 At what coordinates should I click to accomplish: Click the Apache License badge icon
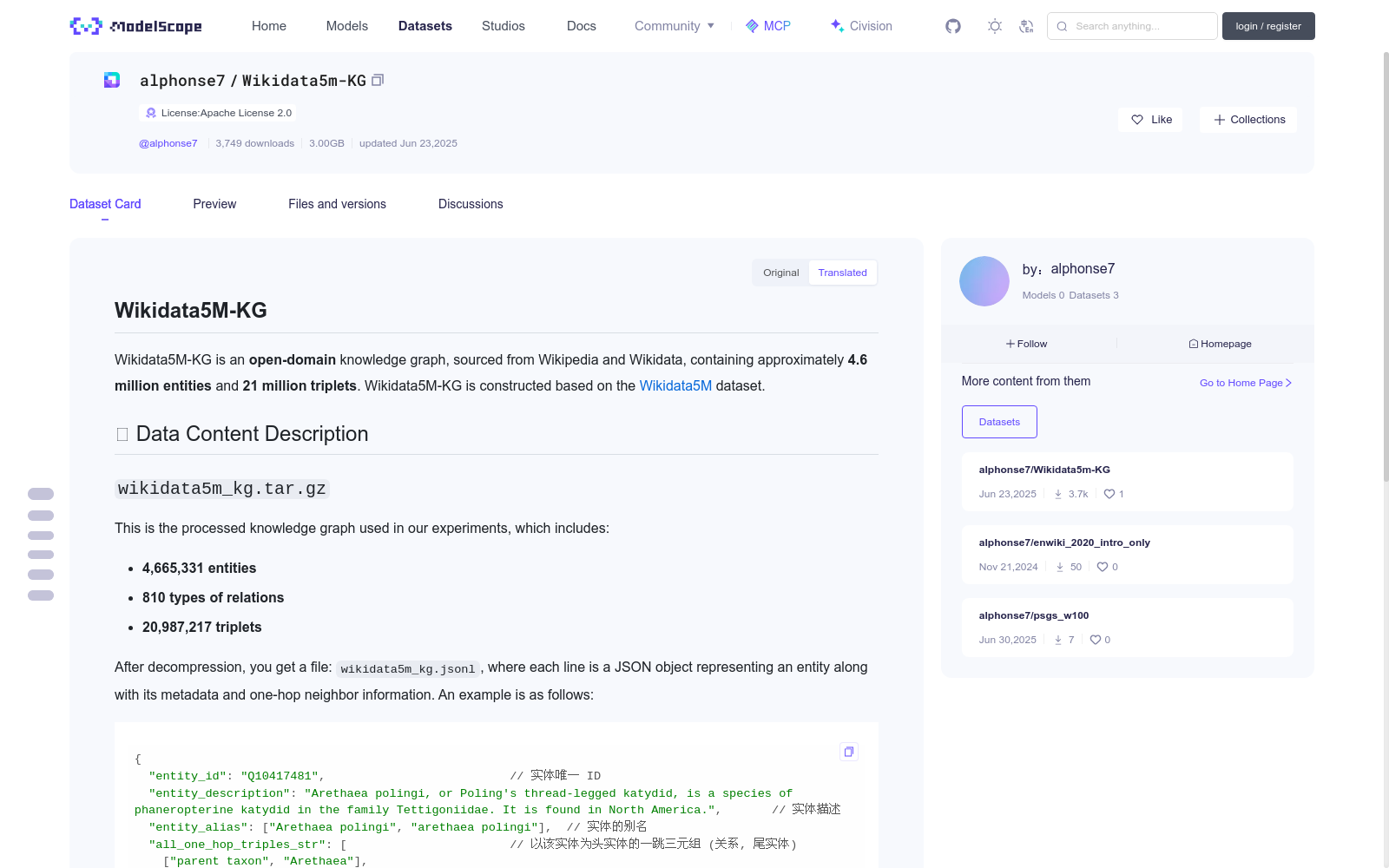[151, 113]
